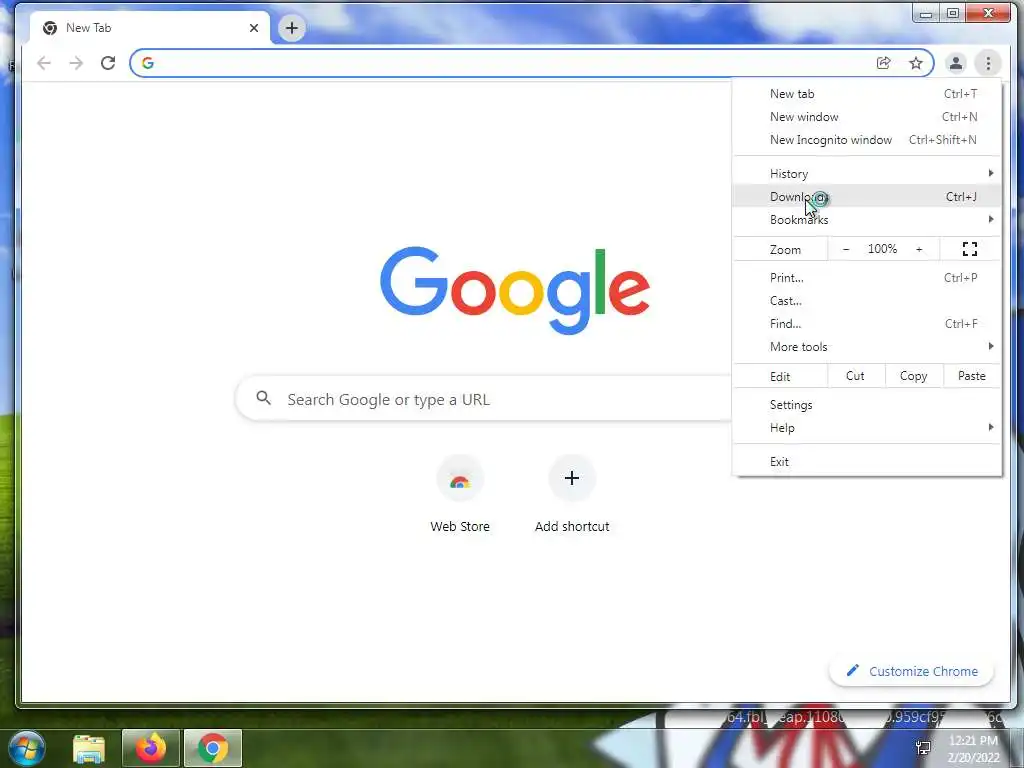Click the three-dot Chrome menu button
This screenshot has height=768, width=1024.
pos(988,63)
